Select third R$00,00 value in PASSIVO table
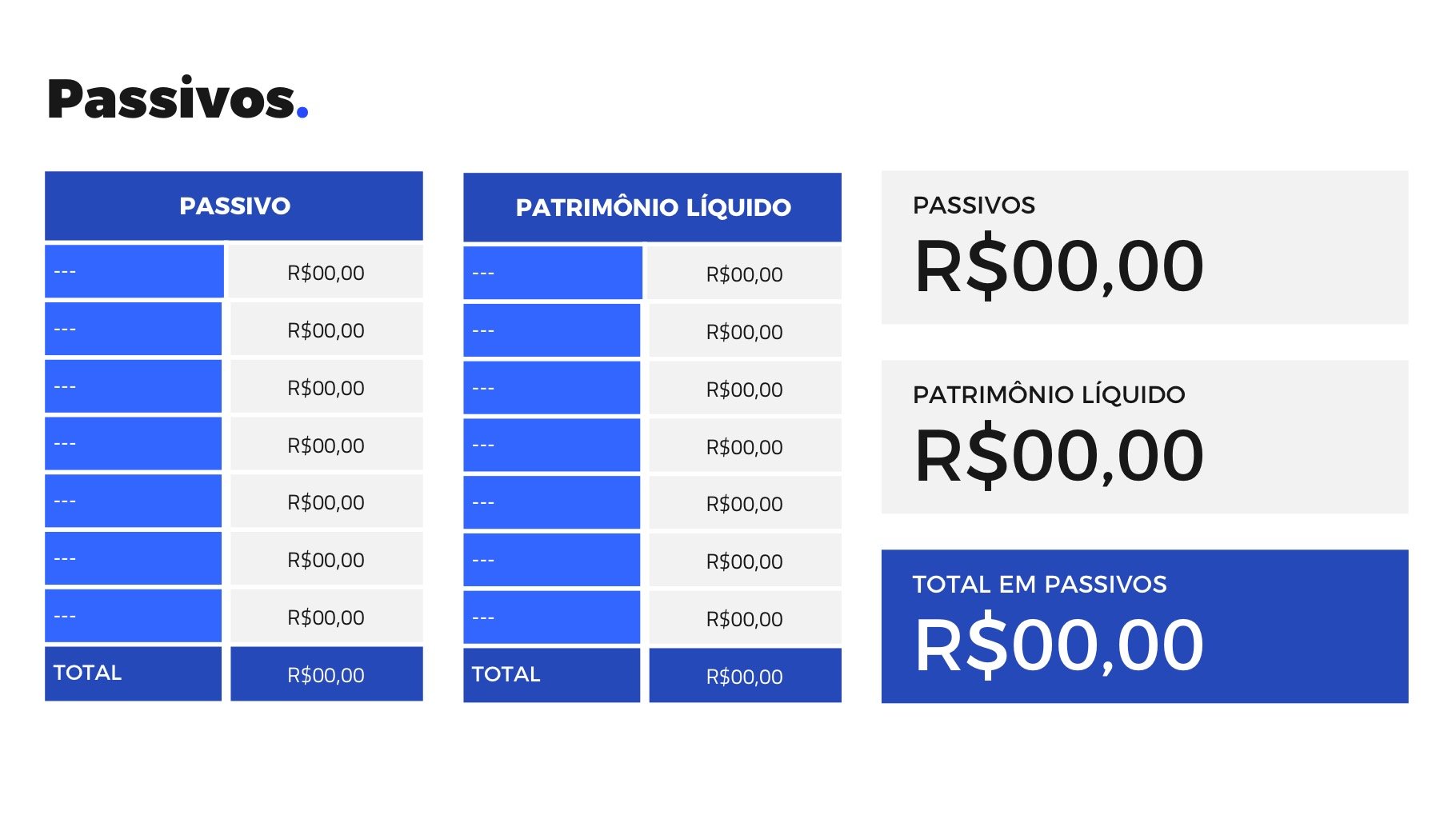 pyautogui.click(x=326, y=388)
